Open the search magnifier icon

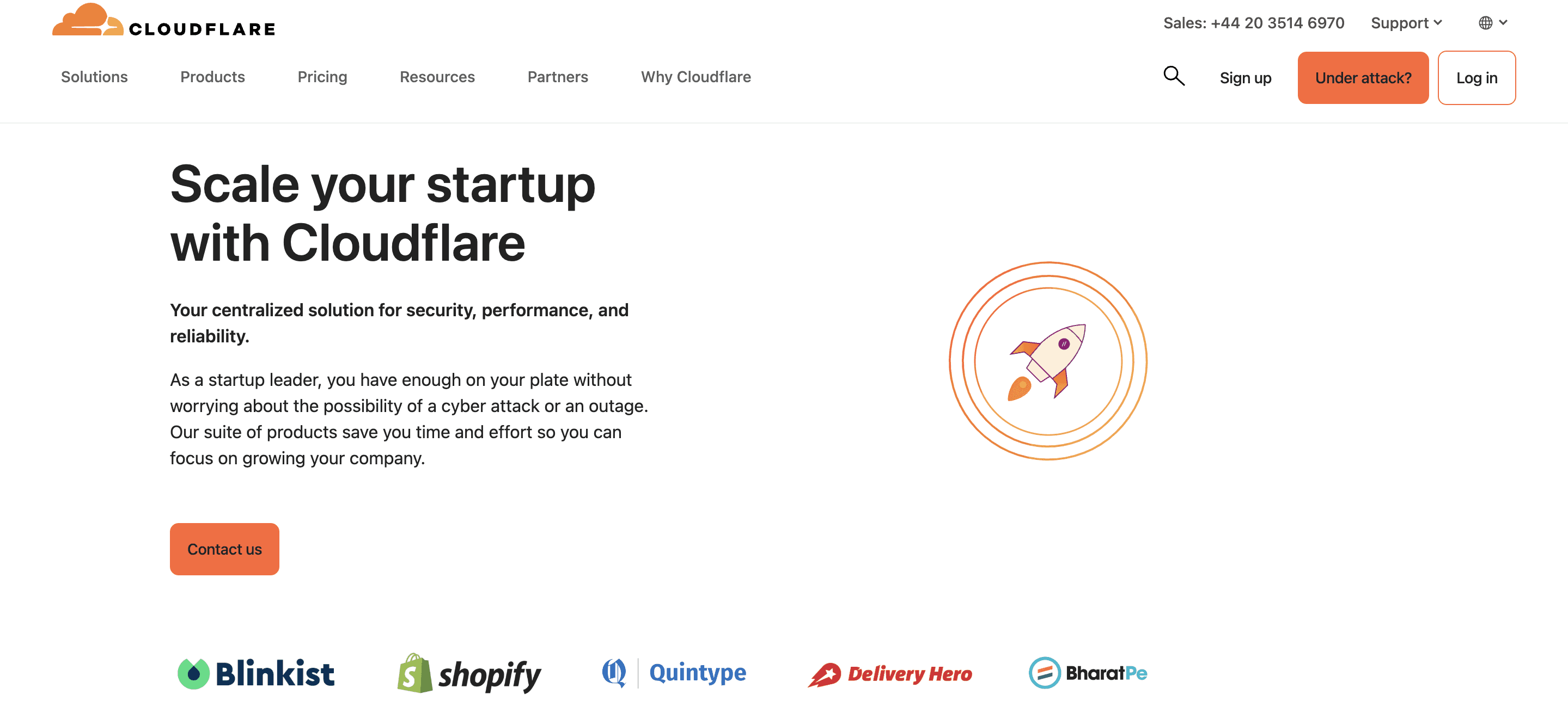pos(1174,76)
